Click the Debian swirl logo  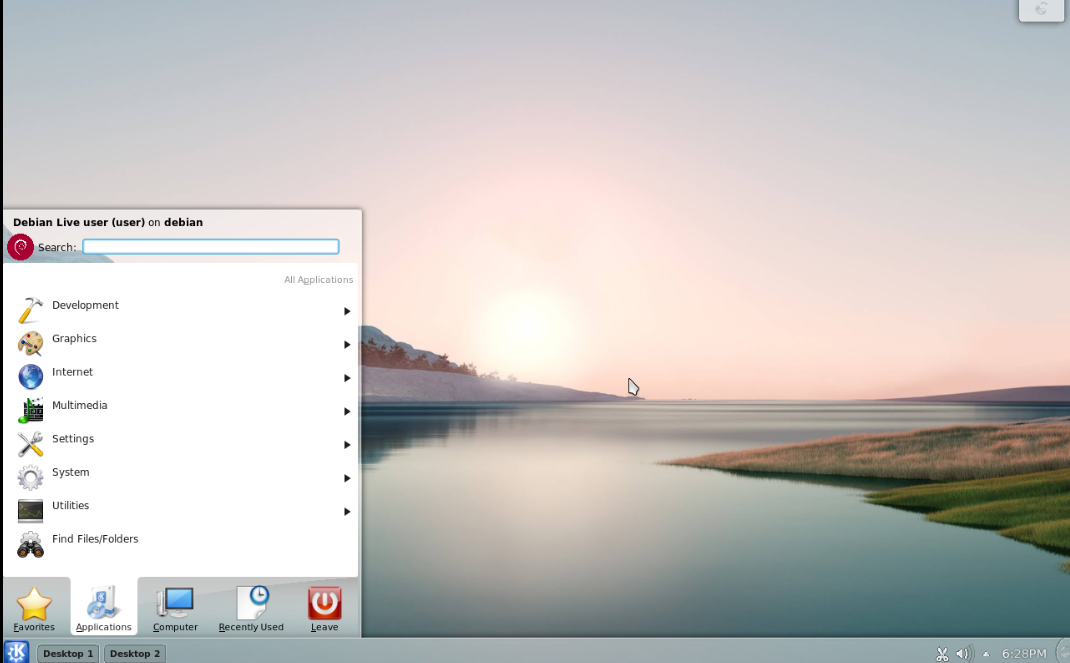20,247
